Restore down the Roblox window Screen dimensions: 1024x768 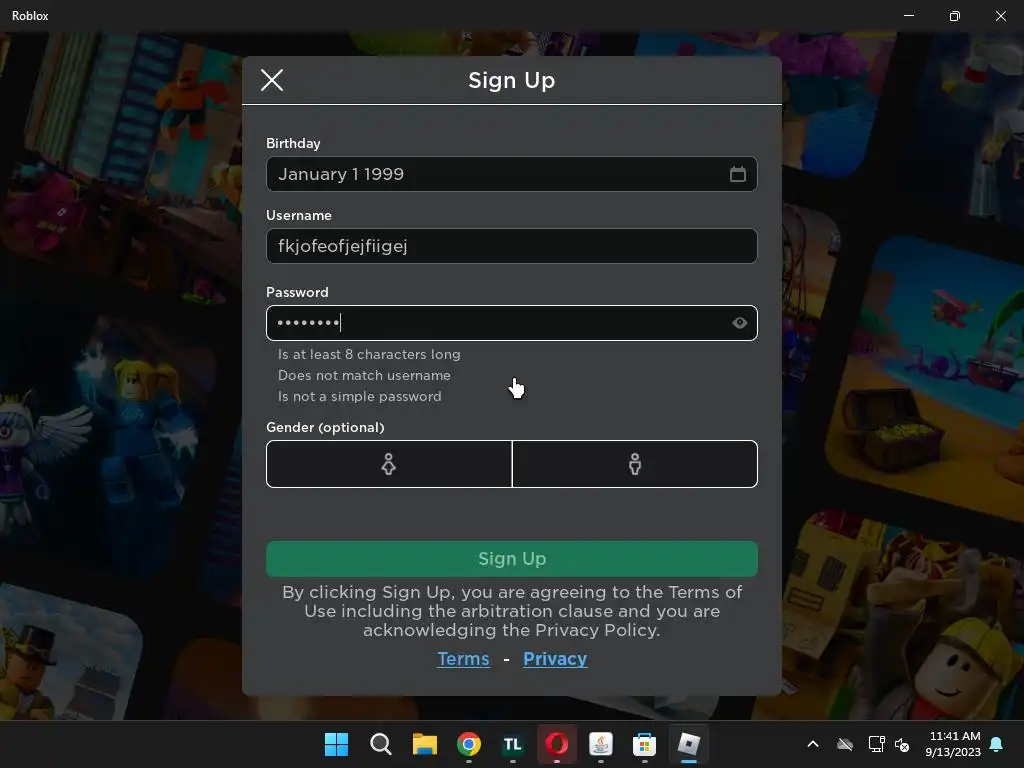[954, 16]
